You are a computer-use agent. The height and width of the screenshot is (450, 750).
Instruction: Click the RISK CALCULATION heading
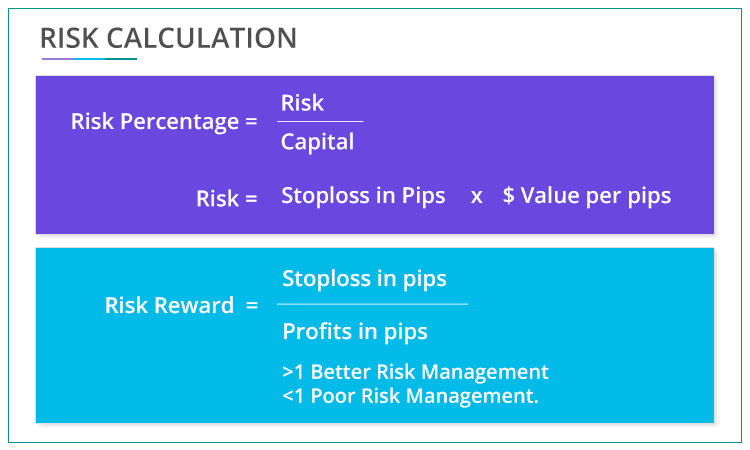168,39
